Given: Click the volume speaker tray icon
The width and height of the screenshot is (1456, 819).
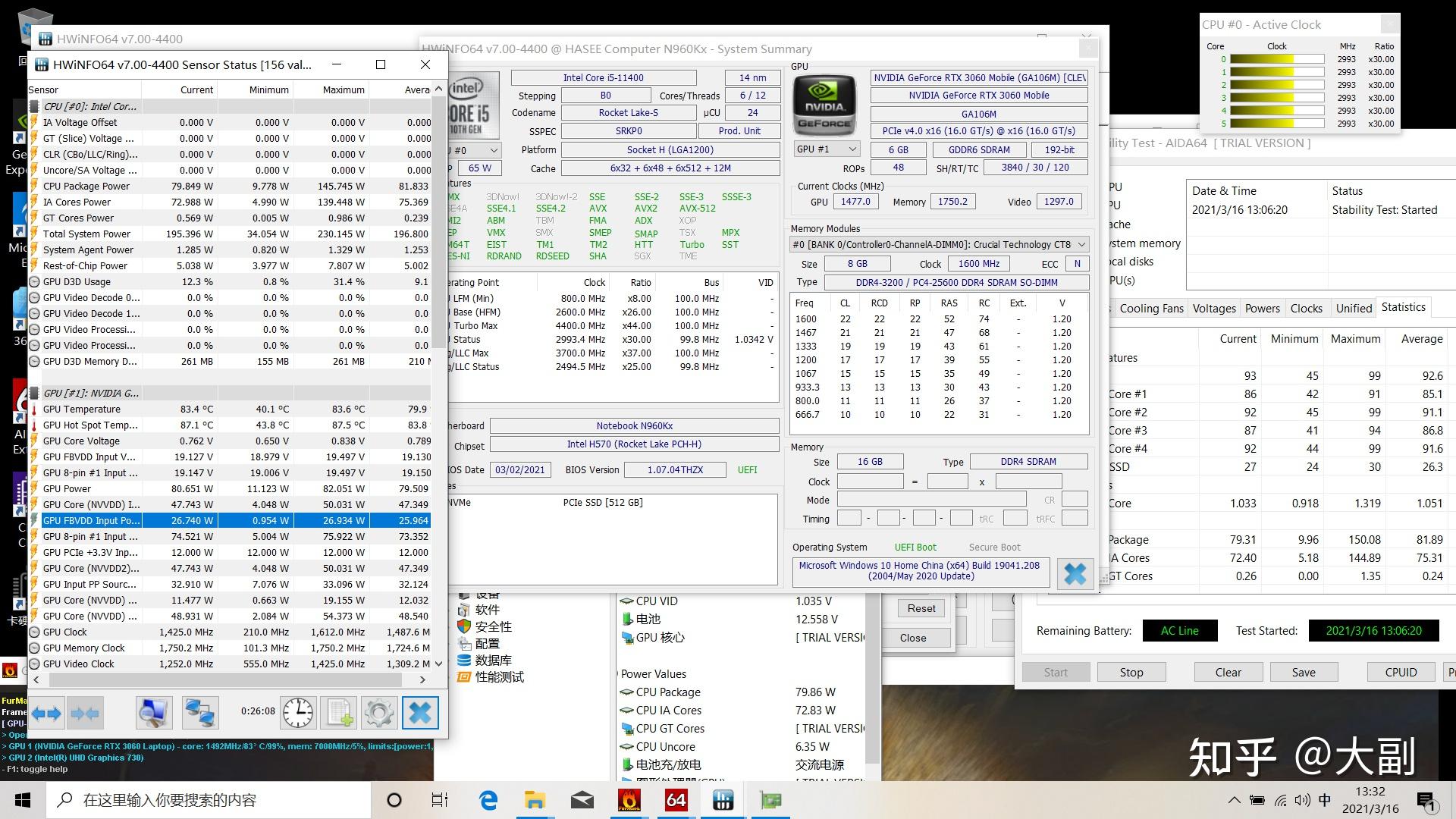Looking at the screenshot, I should point(1302,800).
